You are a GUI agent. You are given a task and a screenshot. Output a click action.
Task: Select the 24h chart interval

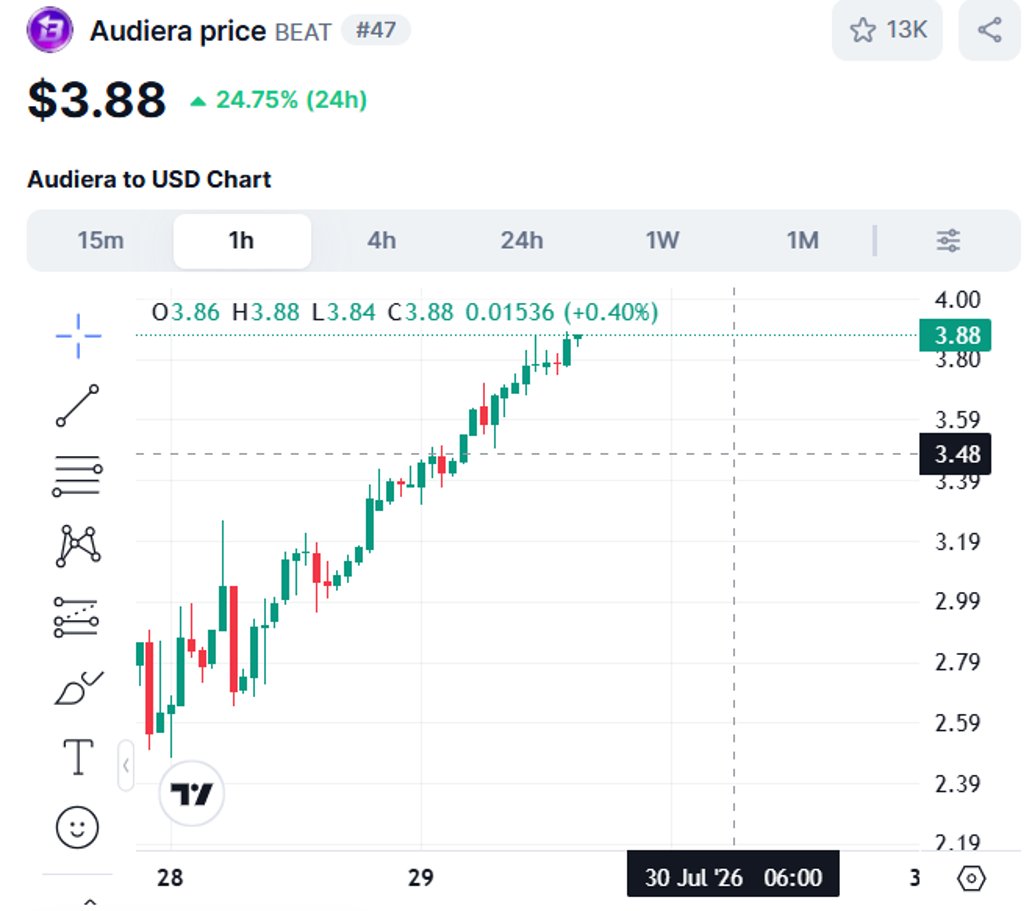pos(522,240)
